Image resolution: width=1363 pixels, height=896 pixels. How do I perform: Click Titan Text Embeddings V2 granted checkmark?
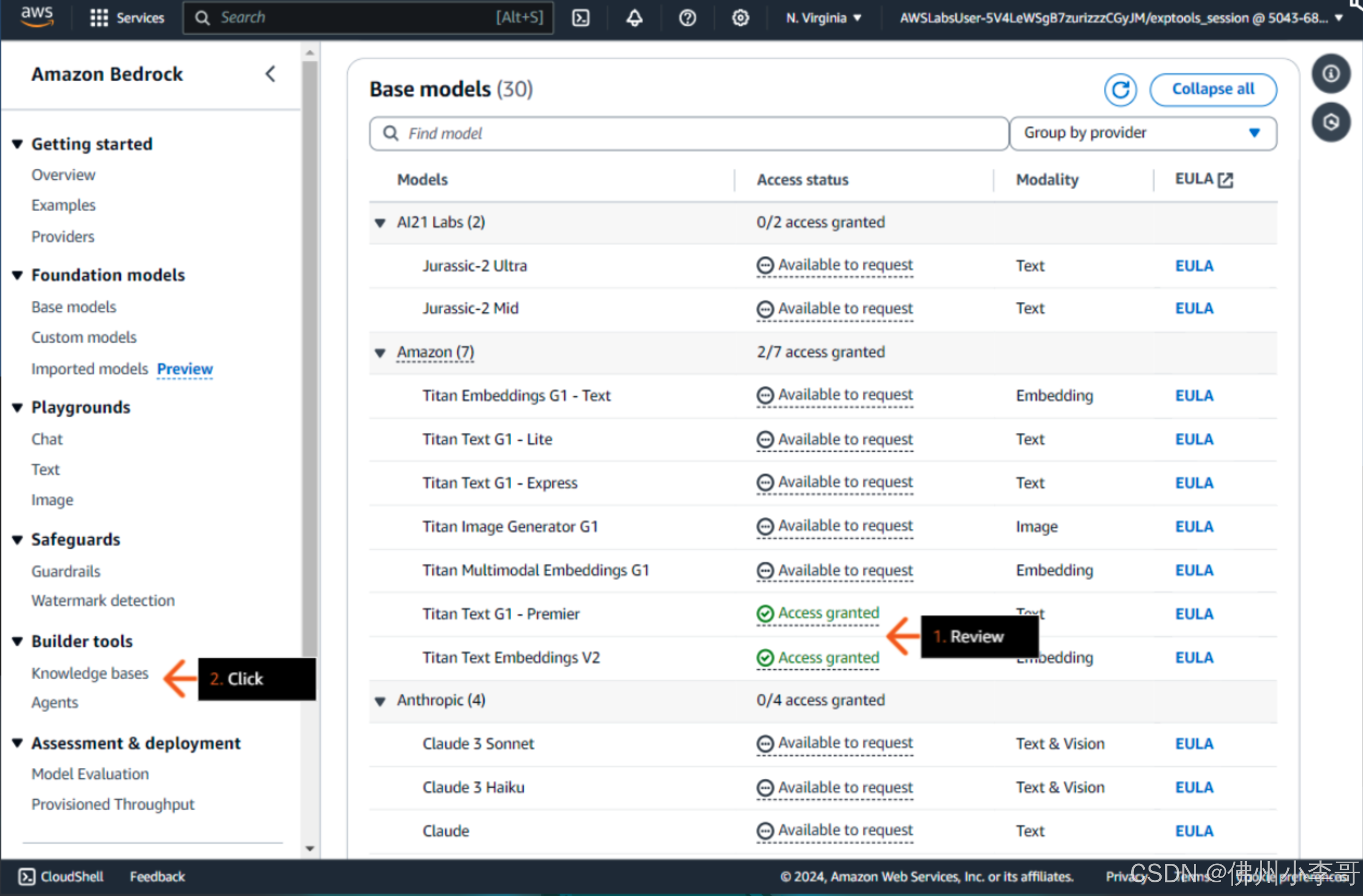(x=765, y=658)
